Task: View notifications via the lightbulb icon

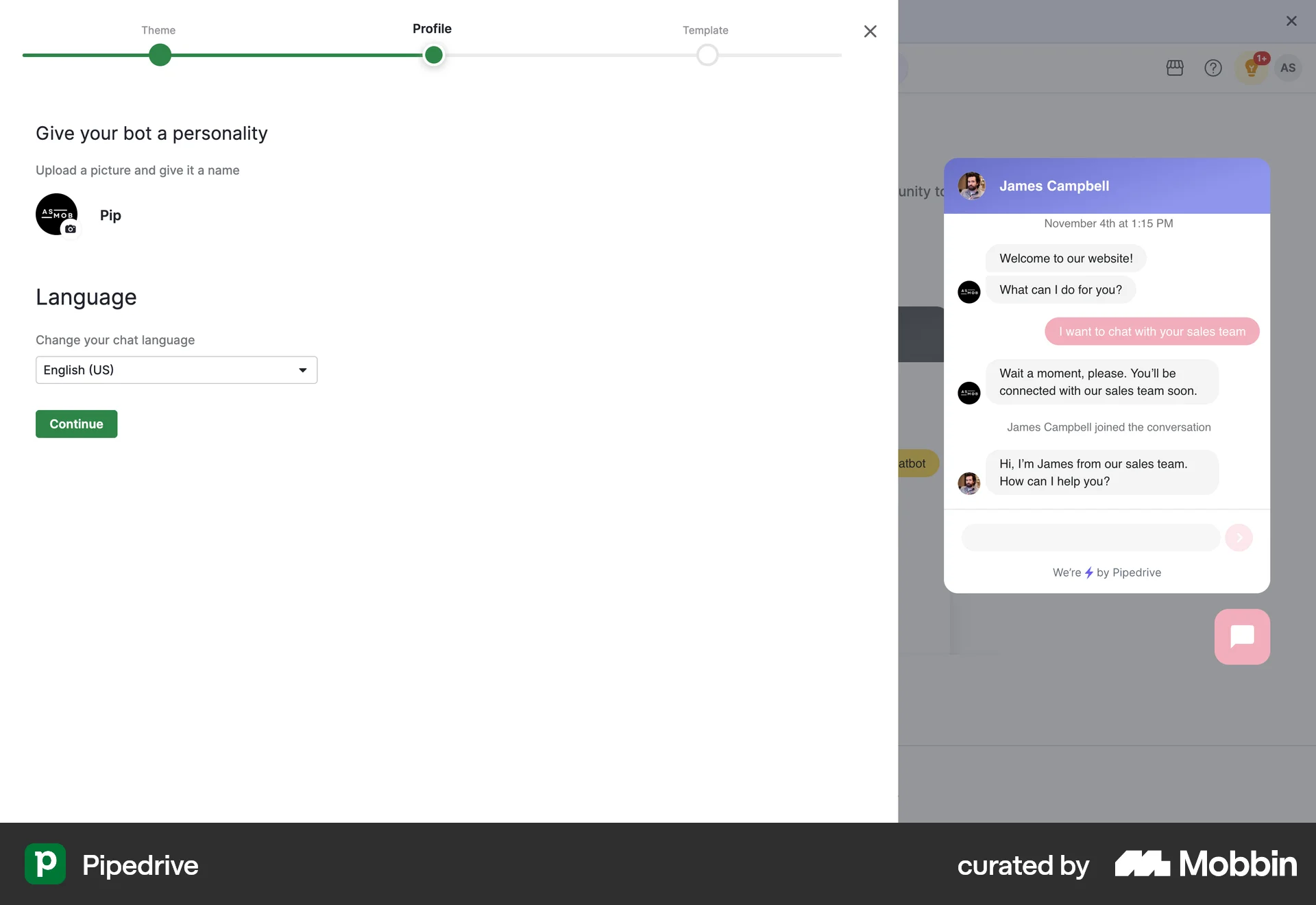Action: (1252, 69)
